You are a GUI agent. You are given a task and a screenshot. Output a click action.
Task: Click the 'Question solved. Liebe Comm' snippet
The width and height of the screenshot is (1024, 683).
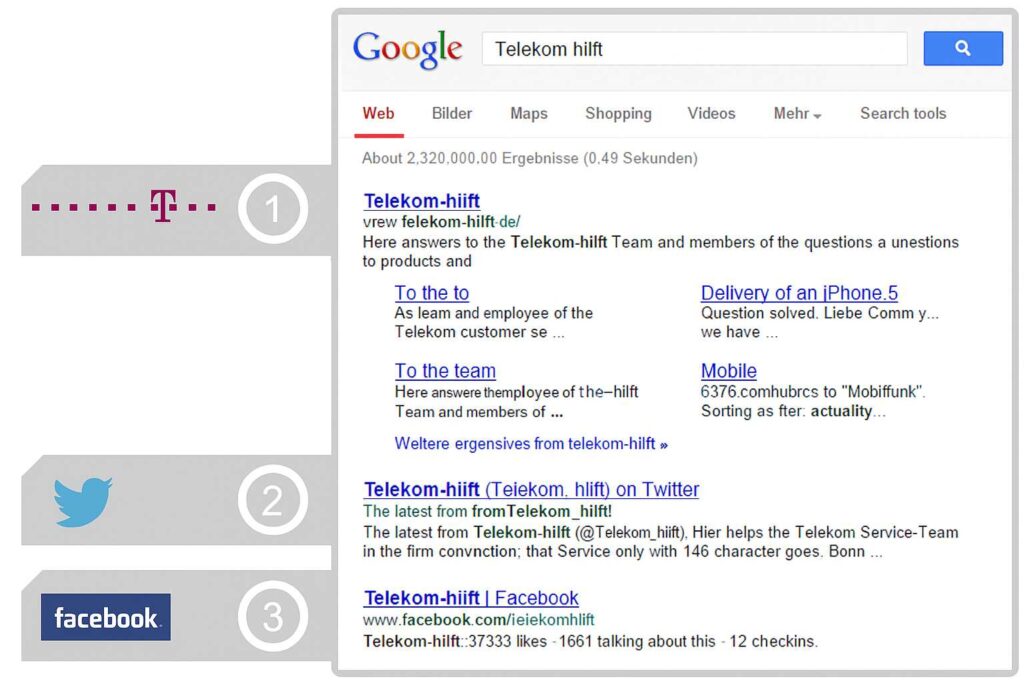pyautogui.click(x=820, y=323)
